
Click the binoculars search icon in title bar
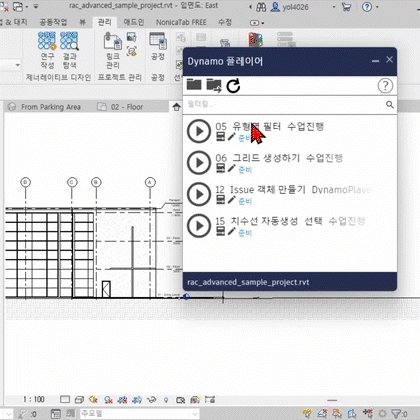point(261,7)
